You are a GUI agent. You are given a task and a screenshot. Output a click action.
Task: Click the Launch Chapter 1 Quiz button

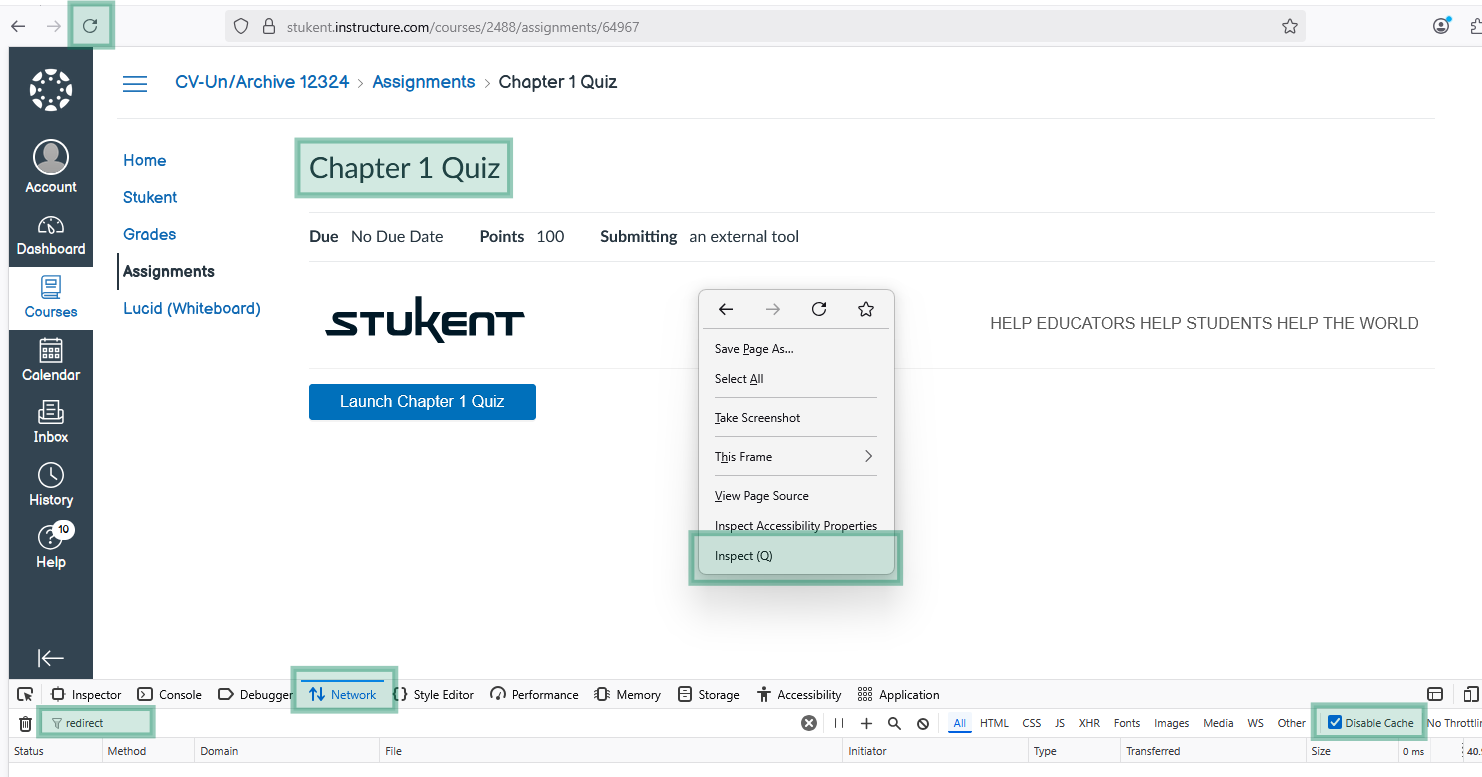[x=422, y=402]
